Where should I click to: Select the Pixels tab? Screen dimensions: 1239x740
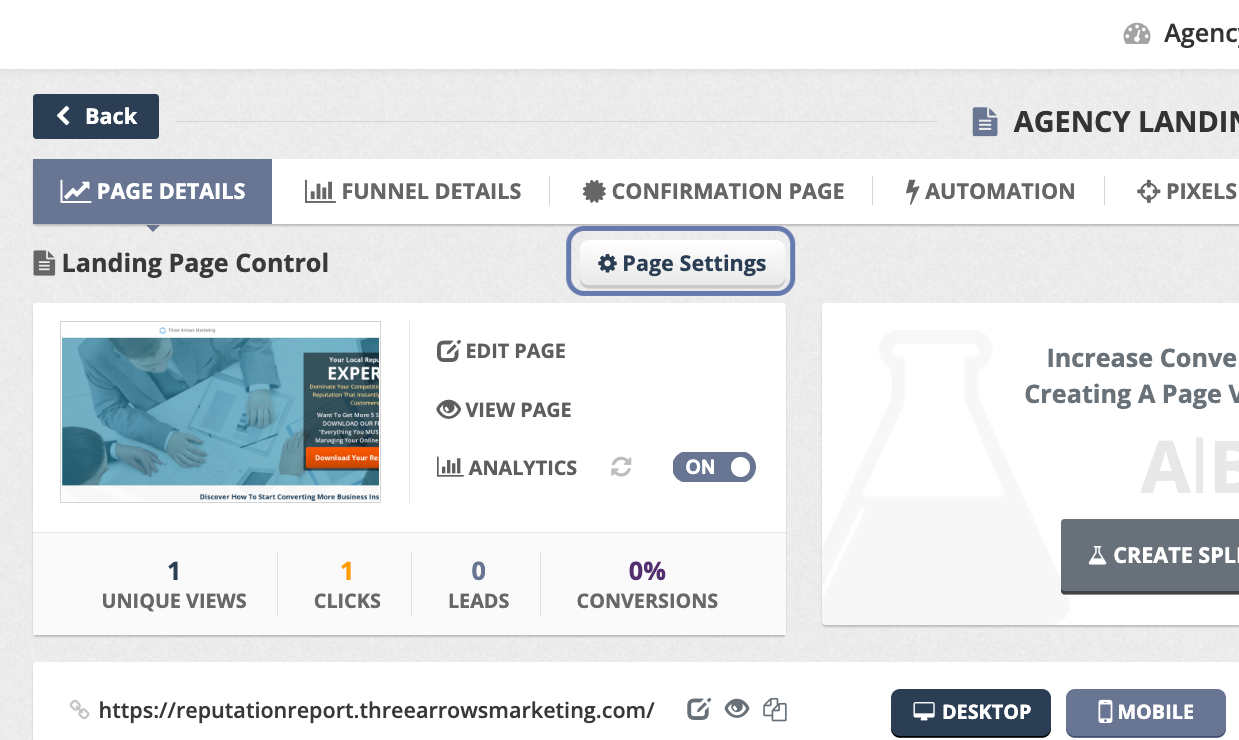click(1187, 191)
